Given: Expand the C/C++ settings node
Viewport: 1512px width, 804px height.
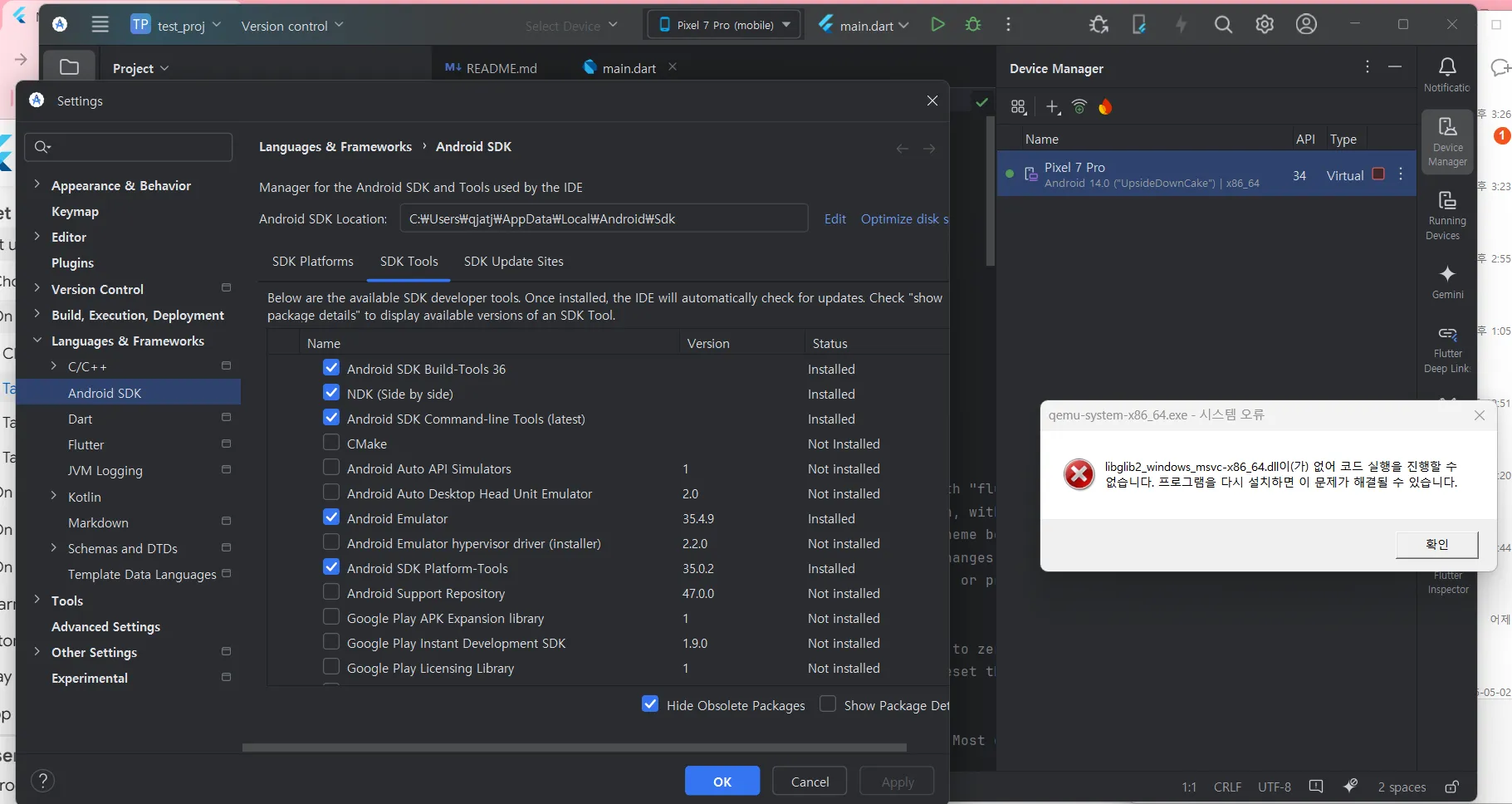Looking at the screenshot, I should coord(54,365).
